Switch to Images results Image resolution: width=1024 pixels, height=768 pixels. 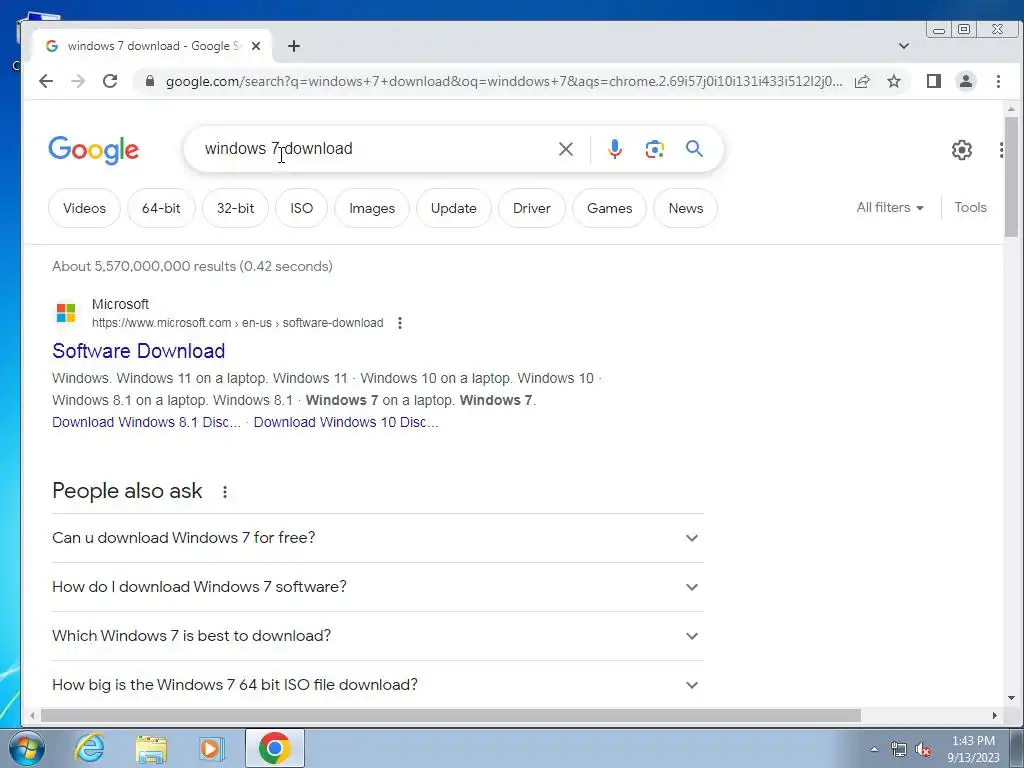372,208
